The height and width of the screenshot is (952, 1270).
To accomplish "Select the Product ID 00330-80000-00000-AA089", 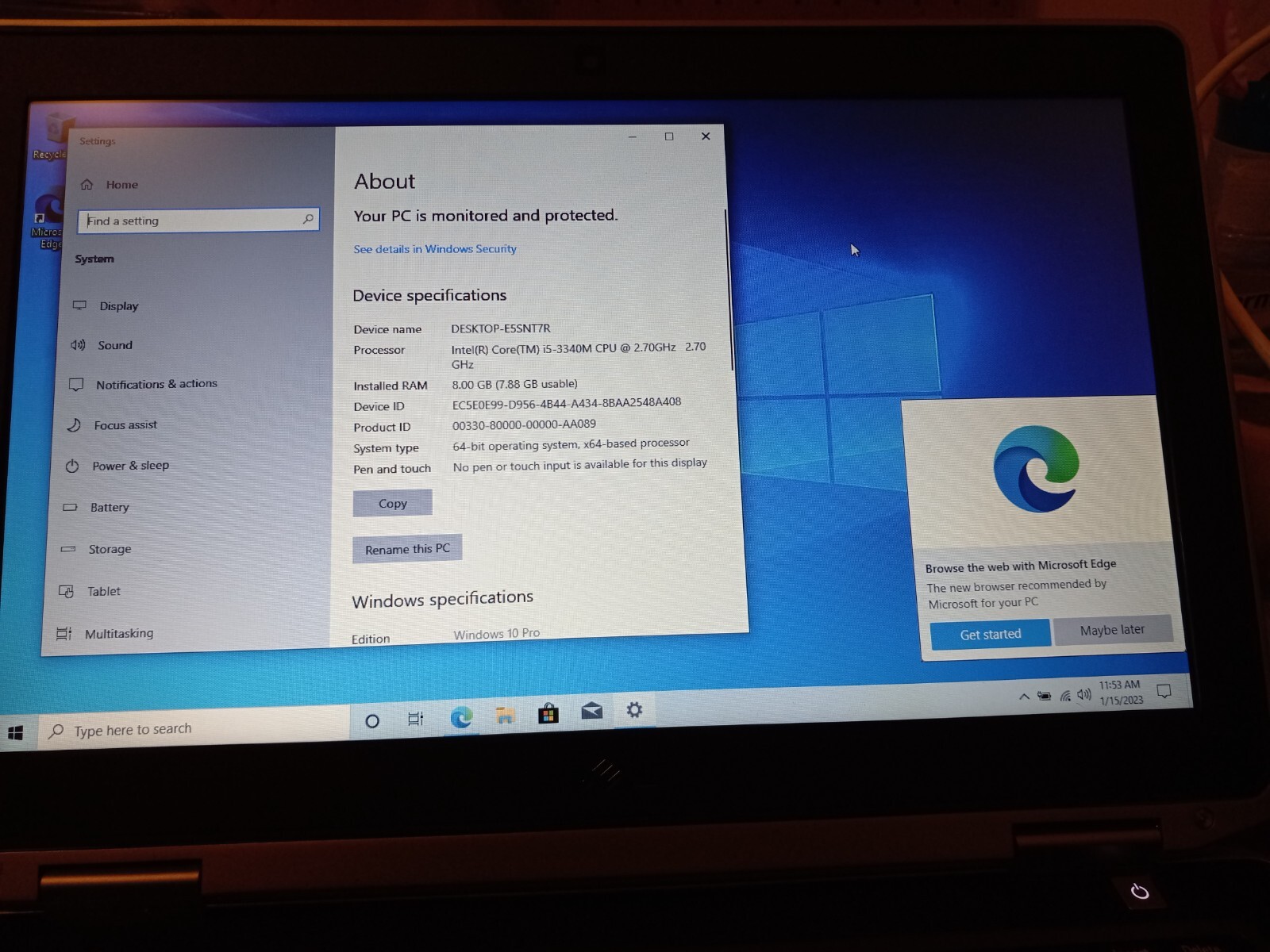I will (x=524, y=424).
